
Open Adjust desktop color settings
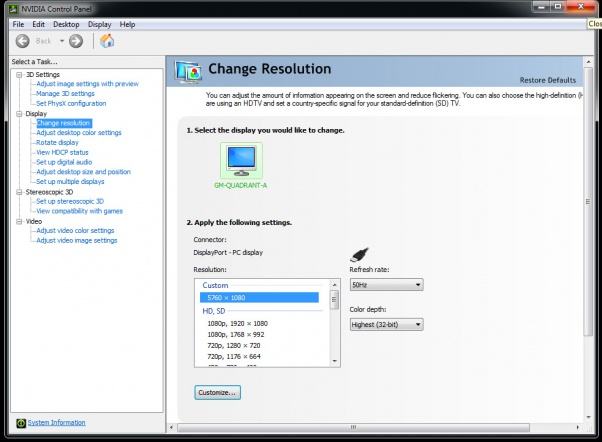click(x=79, y=132)
